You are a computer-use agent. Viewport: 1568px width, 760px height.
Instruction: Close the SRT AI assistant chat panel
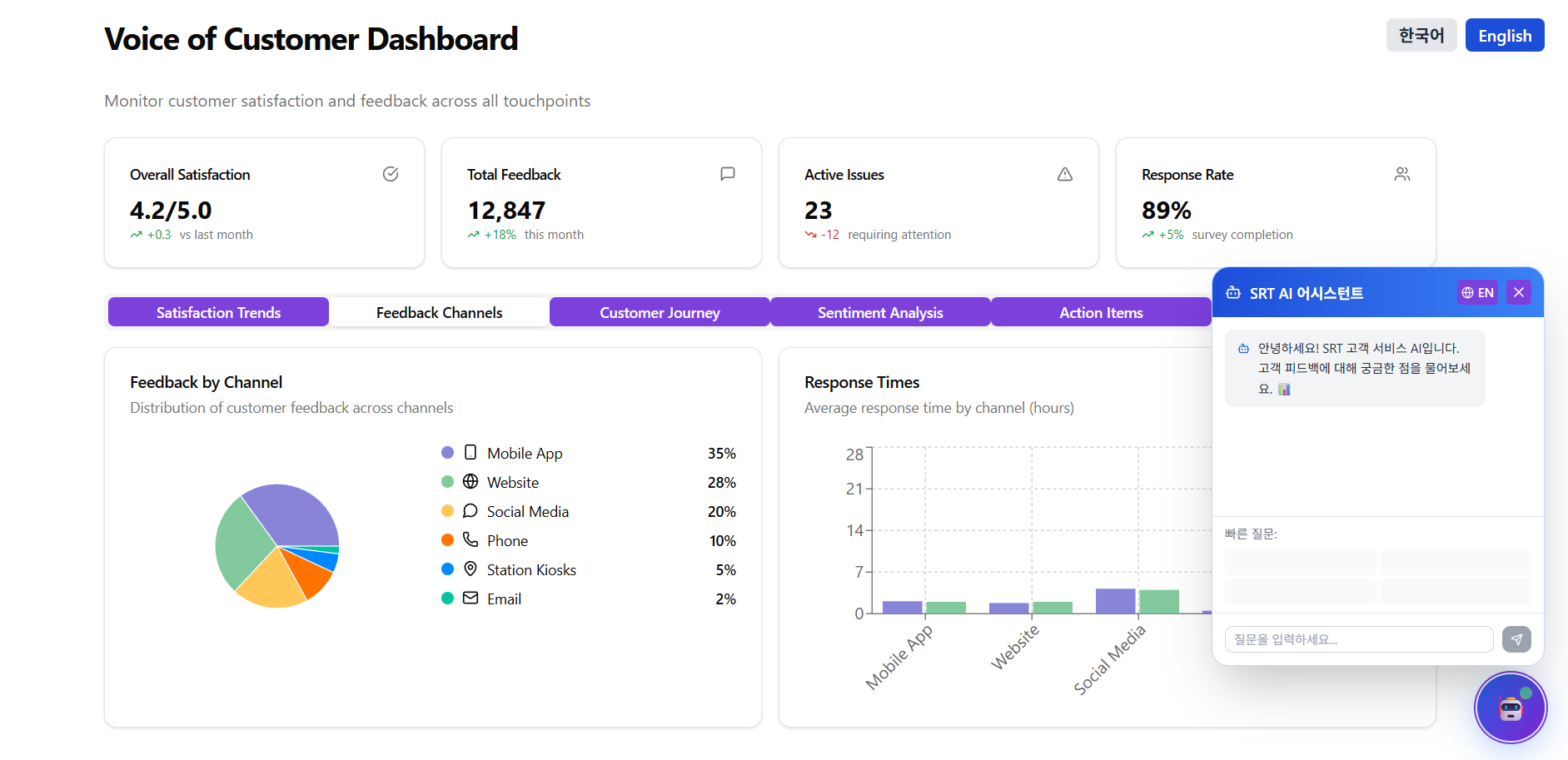pyautogui.click(x=1519, y=293)
